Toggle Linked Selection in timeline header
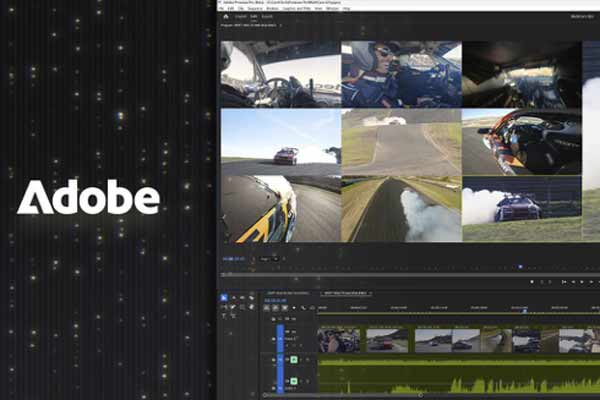The image size is (600, 400). coord(285,308)
